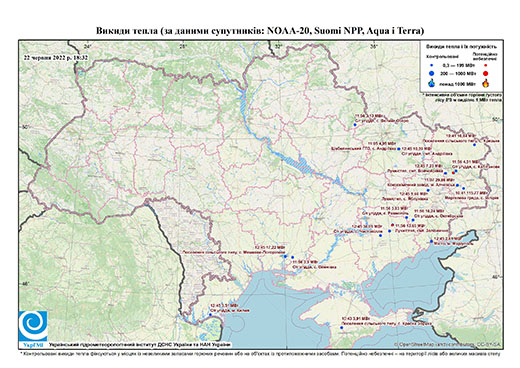Click the blue marker in Crimea

tap(341, 328)
